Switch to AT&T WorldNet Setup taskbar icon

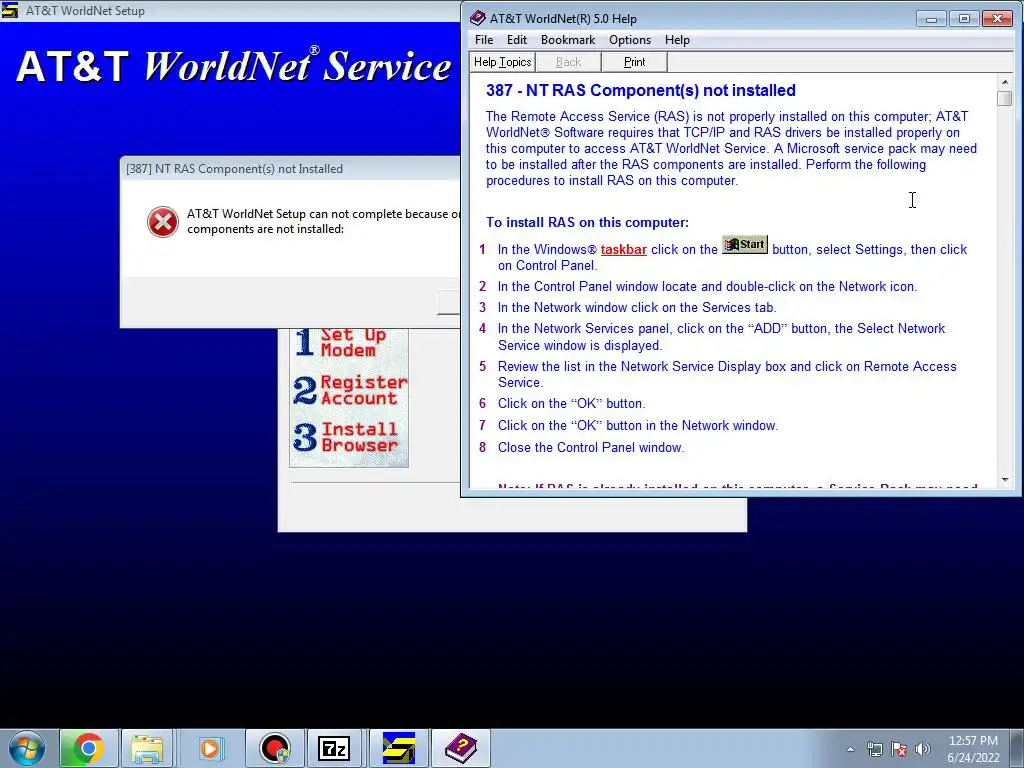[x=398, y=748]
